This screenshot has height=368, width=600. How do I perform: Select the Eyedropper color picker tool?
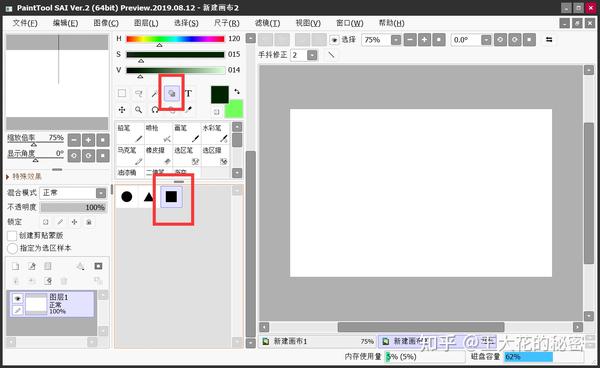tap(188, 110)
